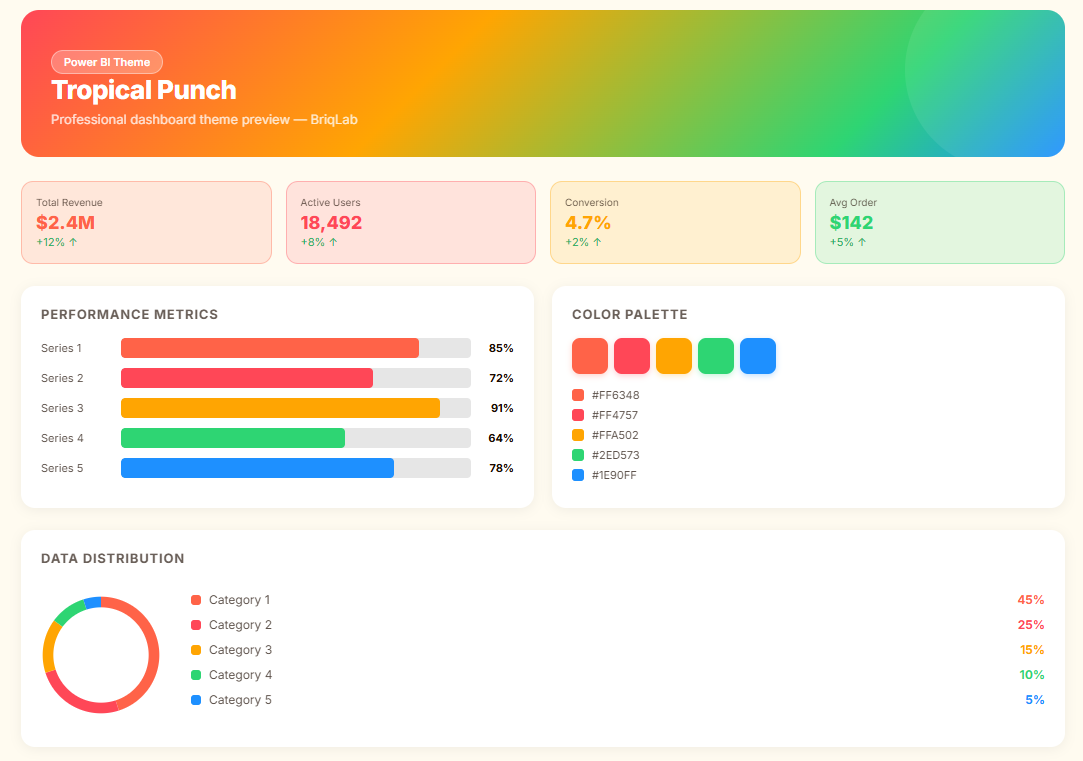The image size is (1083, 761).
Task: Select the green palette swatch square
Action: [x=716, y=356]
